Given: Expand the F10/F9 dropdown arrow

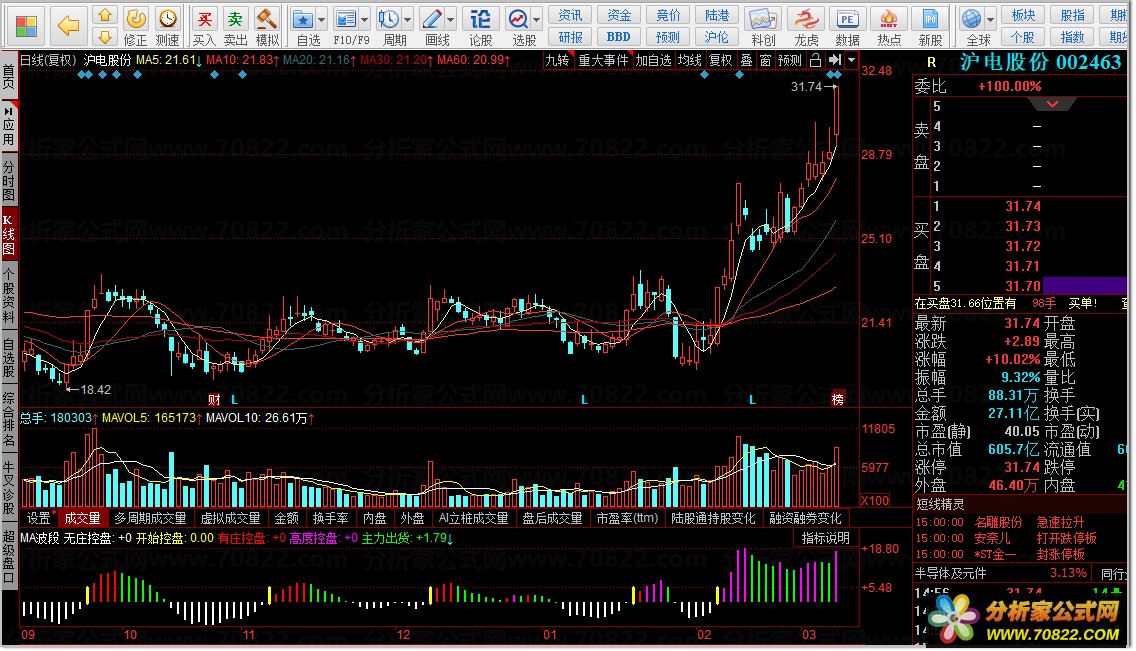Looking at the screenshot, I should (364, 20).
